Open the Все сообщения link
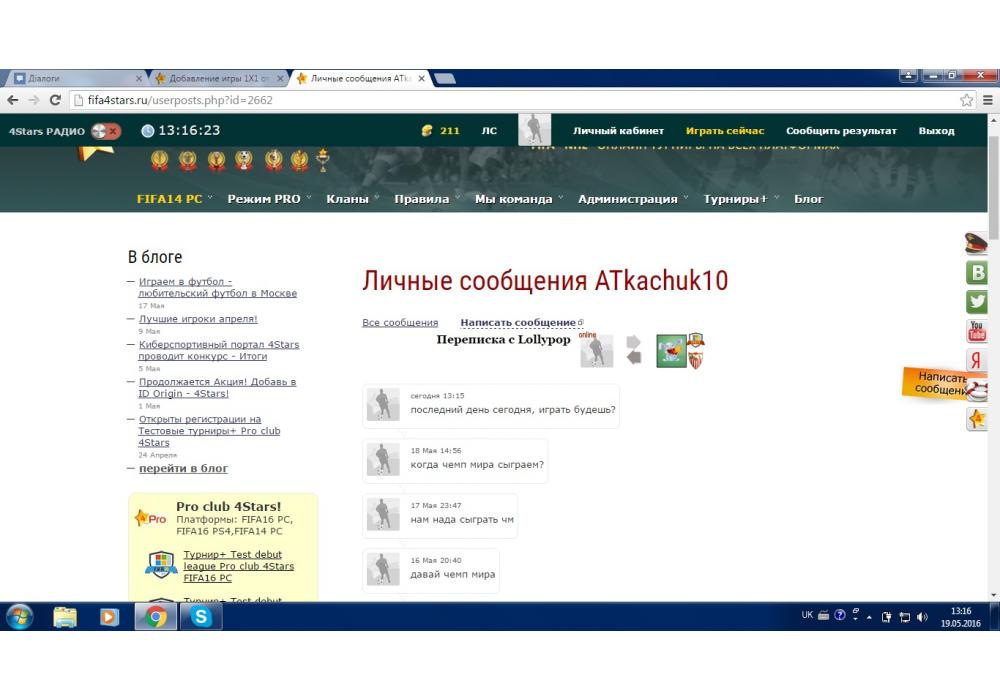The width and height of the screenshot is (1000, 700). [x=400, y=323]
